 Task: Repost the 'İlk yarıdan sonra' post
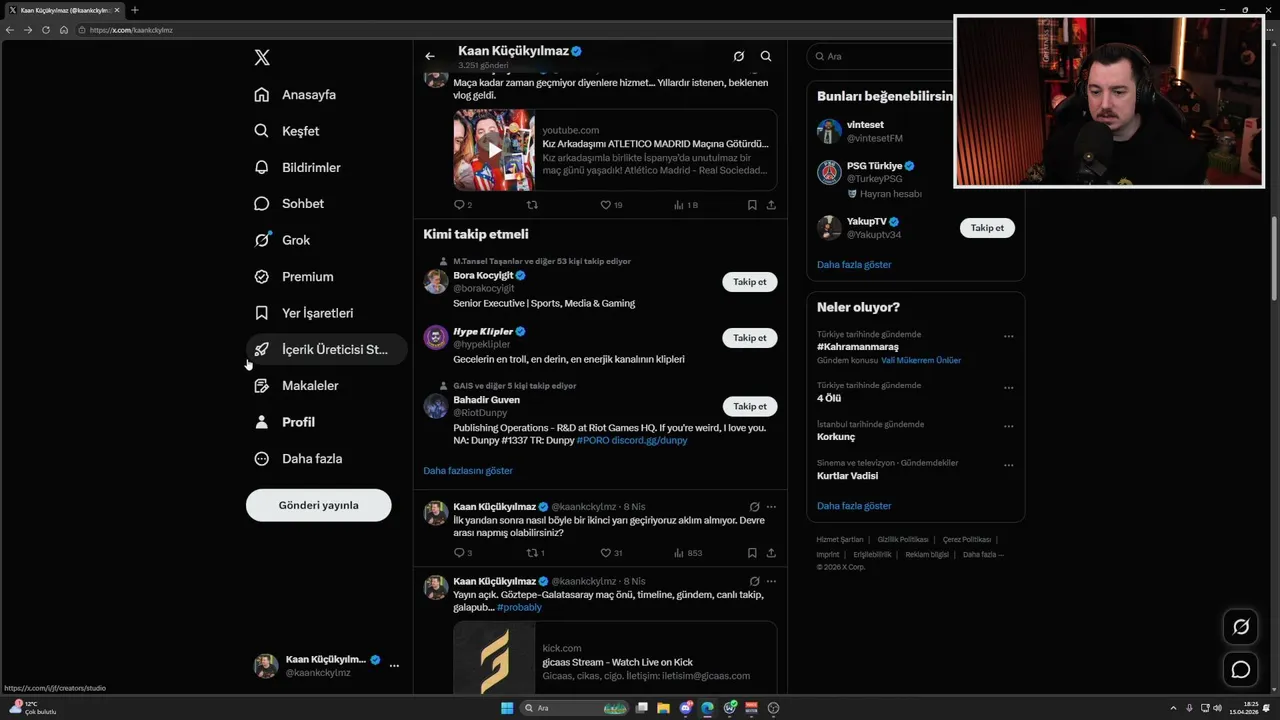coord(532,553)
